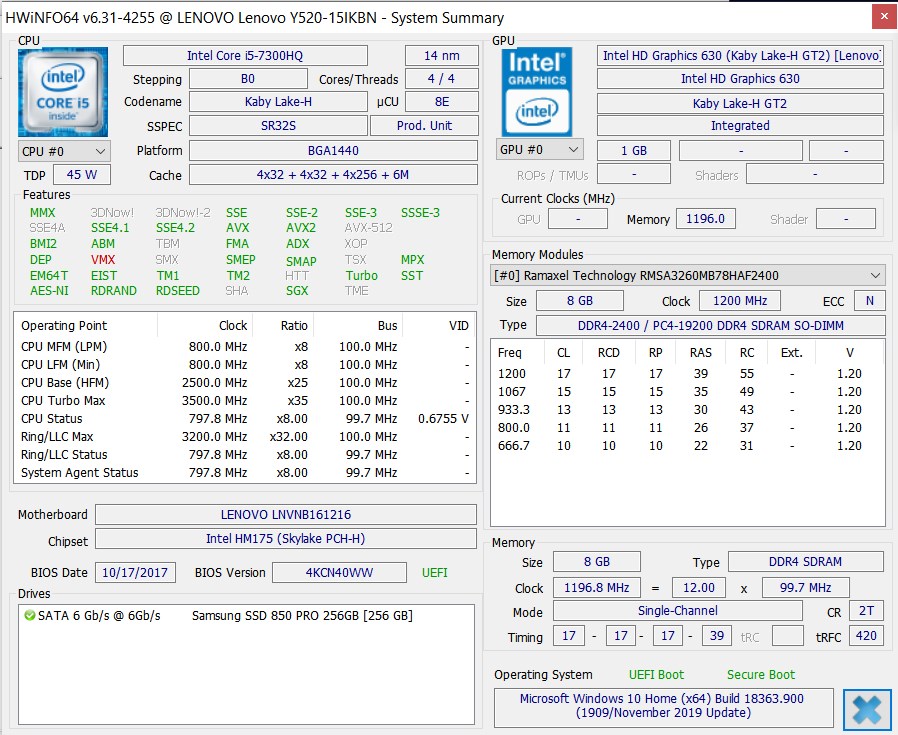The height and width of the screenshot is (735, 898).
Task: Select the Samsung SSD 850 PRO drive entry
Action: pos(301,616)
